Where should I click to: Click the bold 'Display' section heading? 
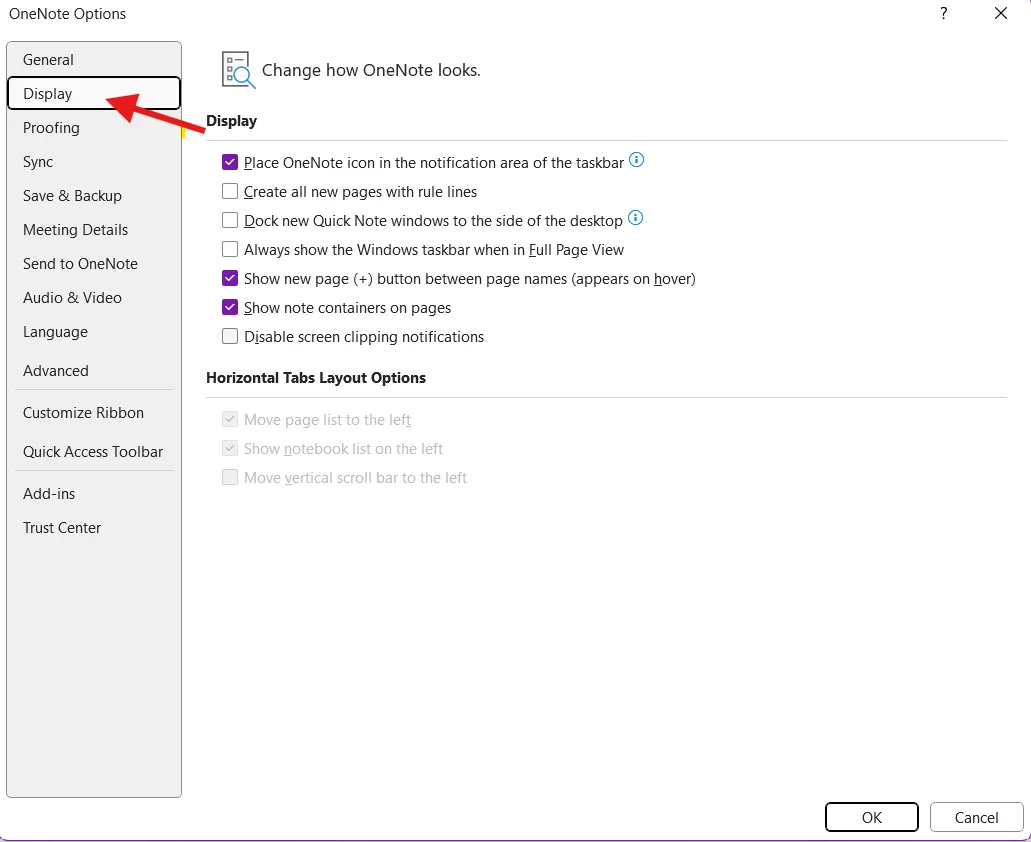[x=231, y=121]
